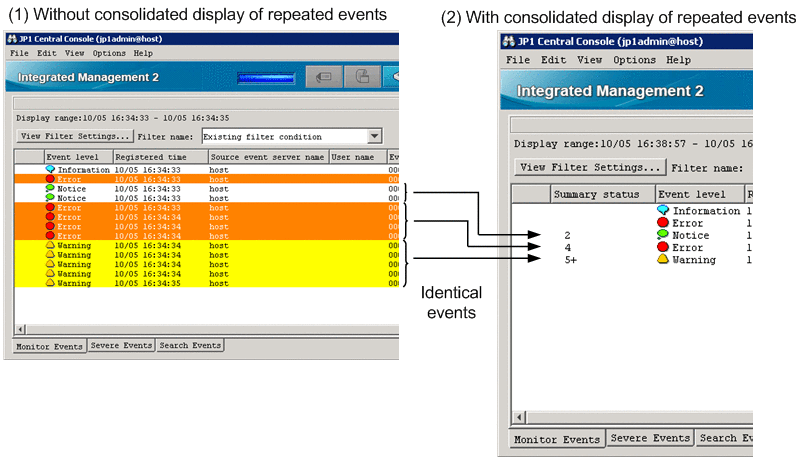Click the binoculars title icon in left window
This screenshot has height=461, width=800.
coord(12,39)
